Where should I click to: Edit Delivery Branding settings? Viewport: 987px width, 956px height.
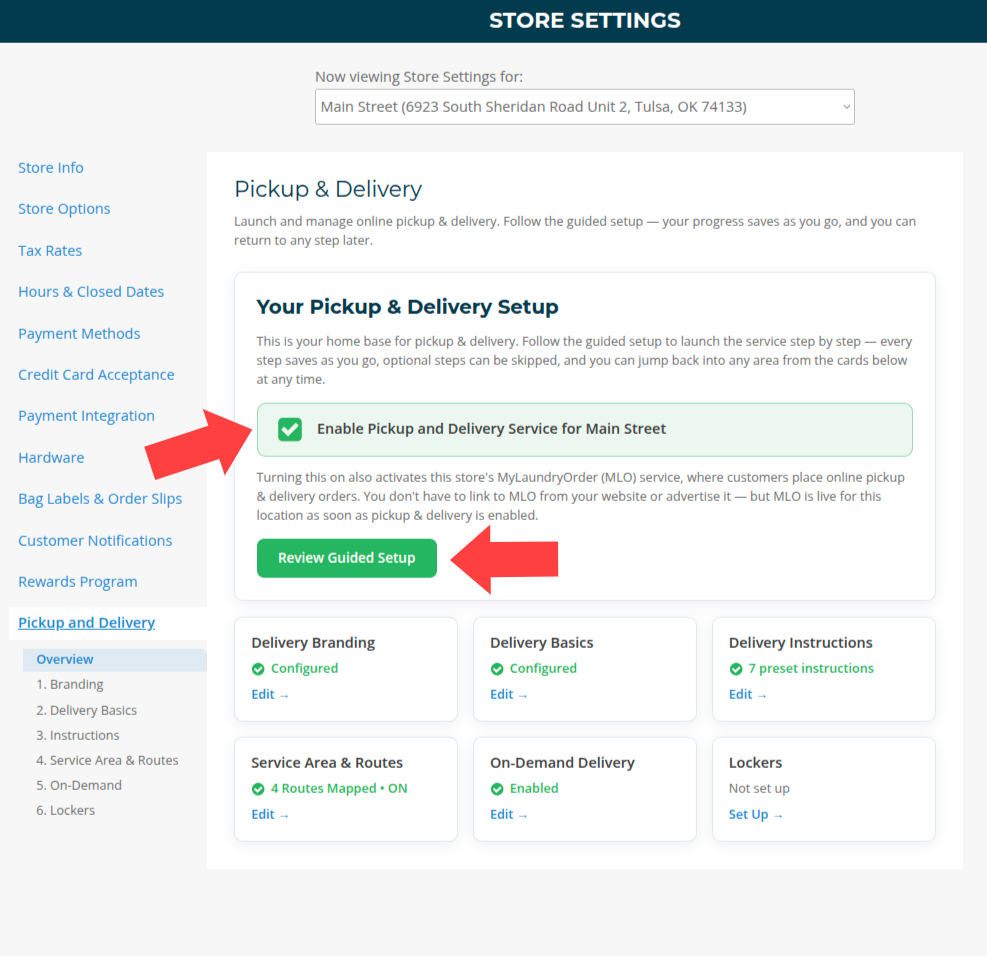[269, 695]
